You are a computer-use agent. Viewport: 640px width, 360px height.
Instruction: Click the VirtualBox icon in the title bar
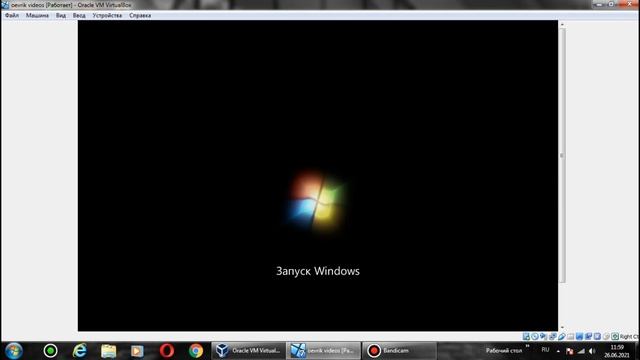[x=5, y=5]
